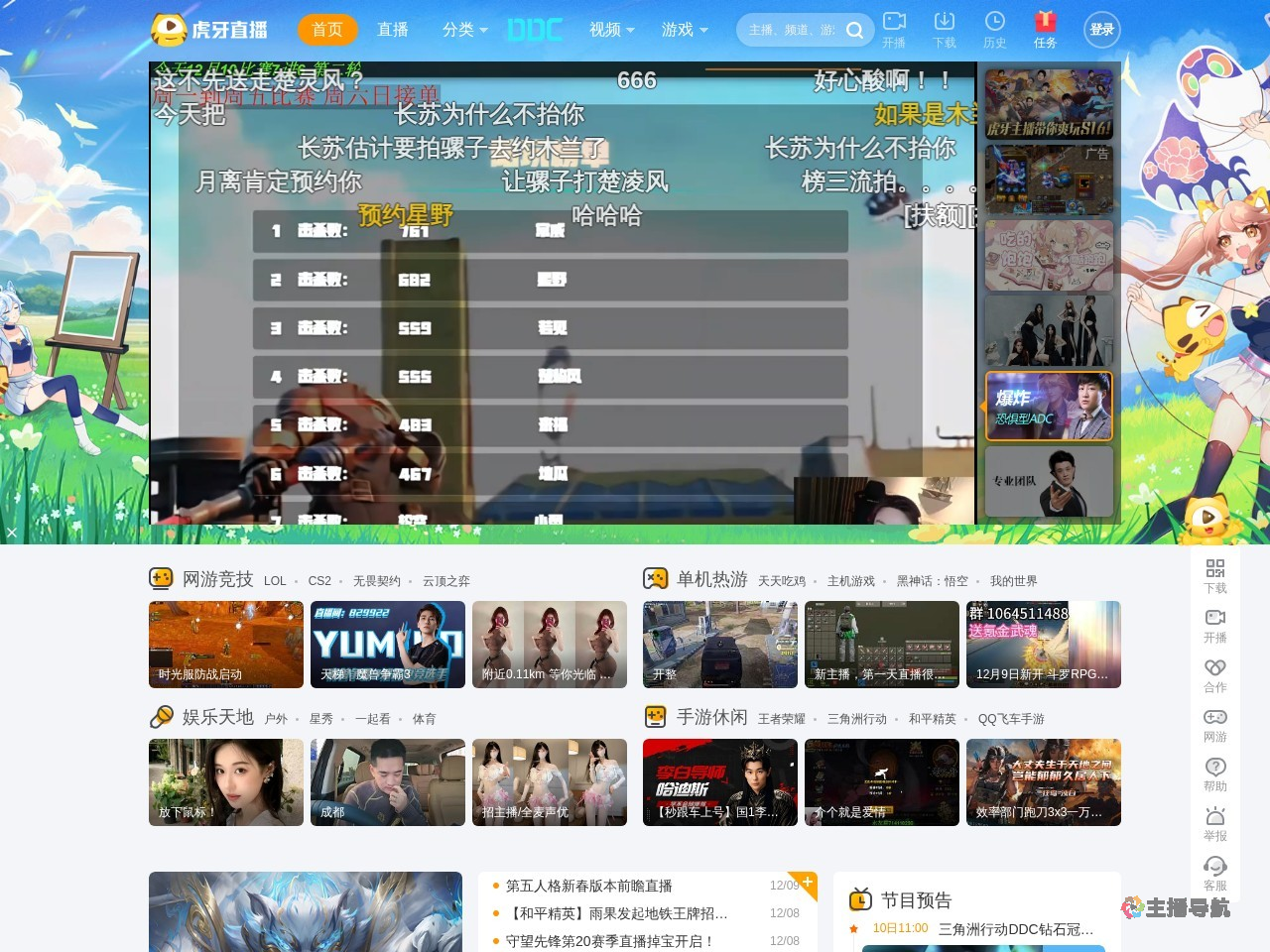Image resolution: width=1270 pixels, height=952 pixels.
Task: View watch history via the 历史 clock icon
Action: pos(994,28)
